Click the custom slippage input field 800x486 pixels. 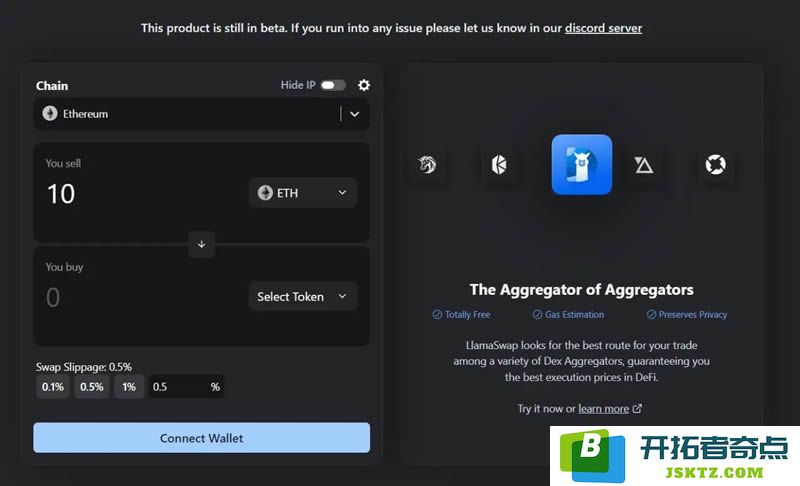[x=186, y=387]
